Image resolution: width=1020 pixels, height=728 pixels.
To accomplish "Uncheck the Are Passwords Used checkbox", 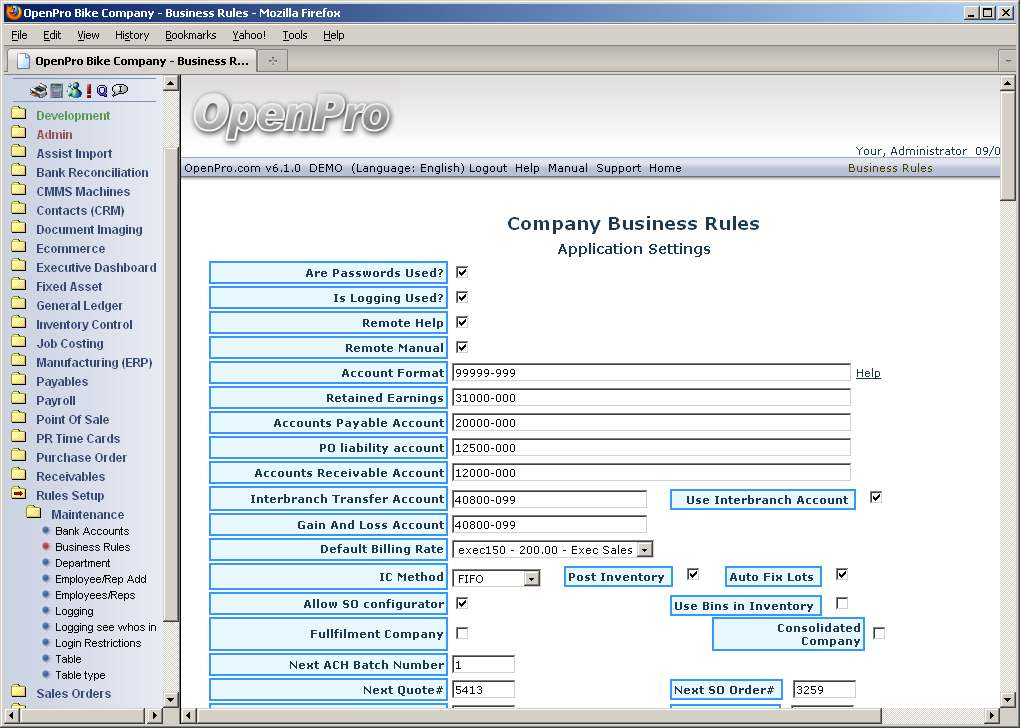I will 462,272.
